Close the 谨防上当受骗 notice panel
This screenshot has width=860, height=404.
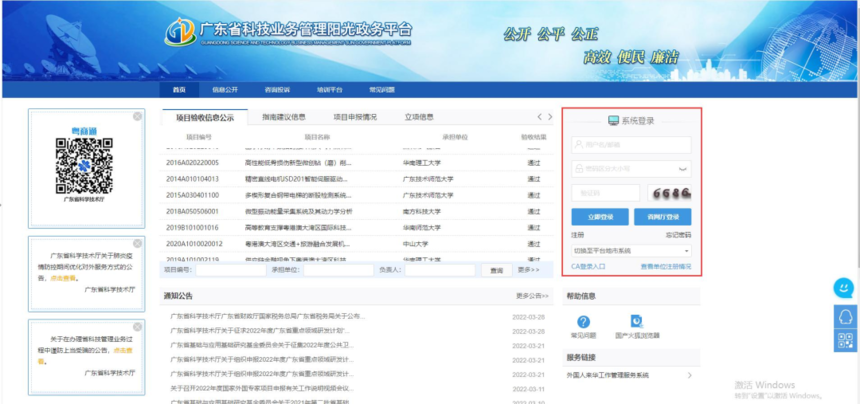137,327
